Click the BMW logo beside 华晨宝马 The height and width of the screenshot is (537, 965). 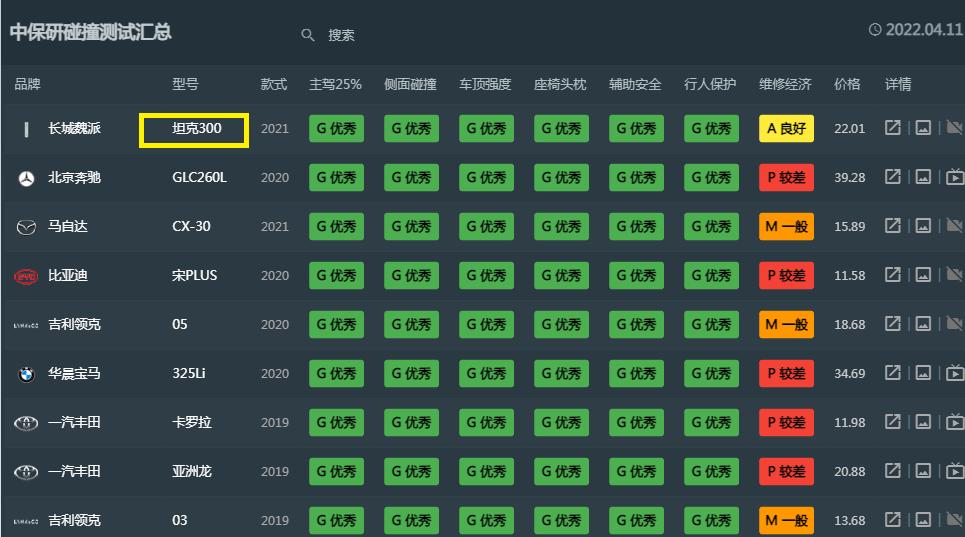click(x=26, y=374)
